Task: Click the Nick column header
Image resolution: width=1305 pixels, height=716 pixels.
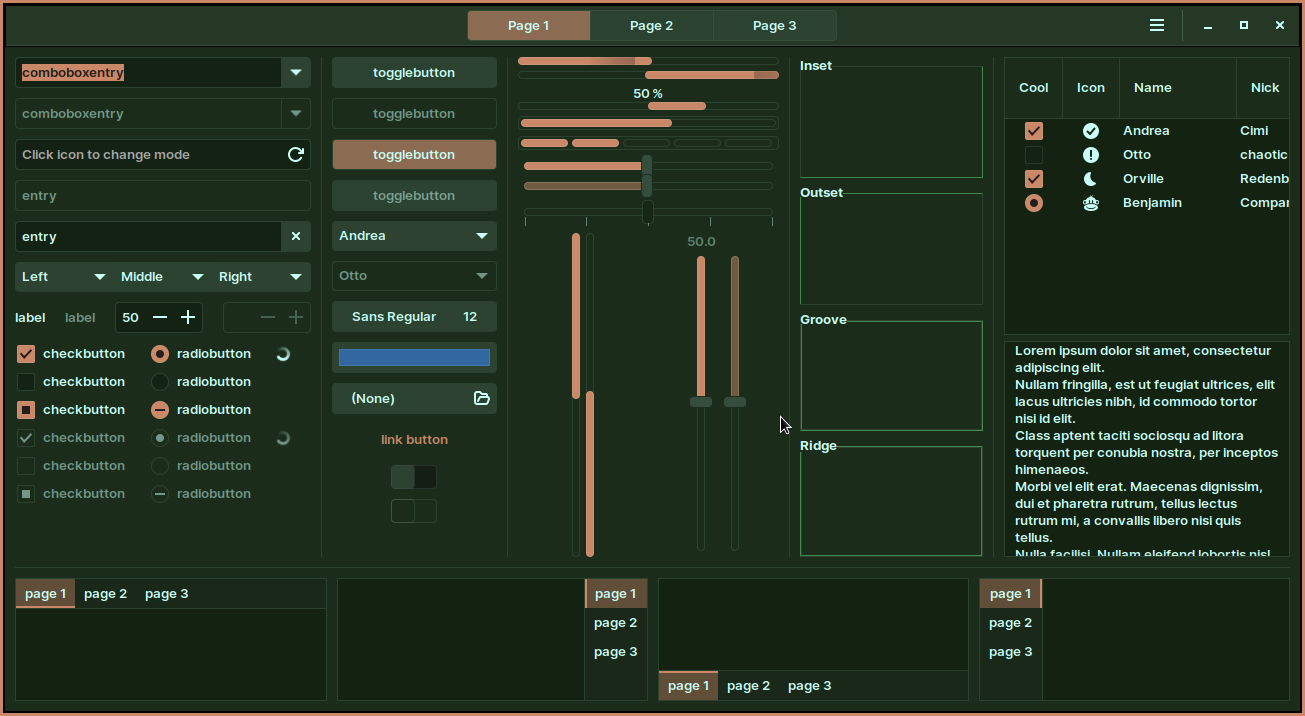Action: [1264, 88]
